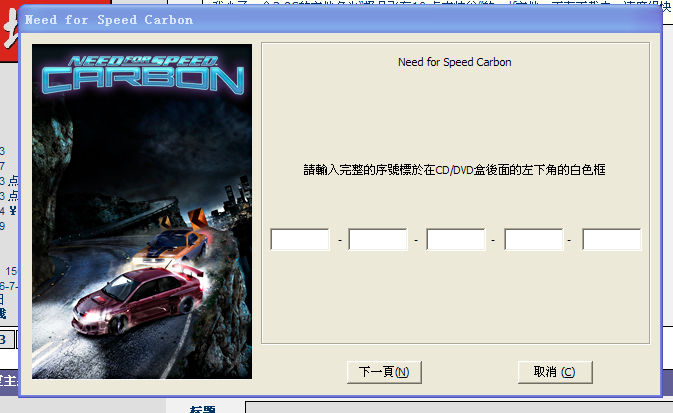The height and width of the screenshot is (413, 673).
Task: Click the second serial number input box
Action: point(378,239)
